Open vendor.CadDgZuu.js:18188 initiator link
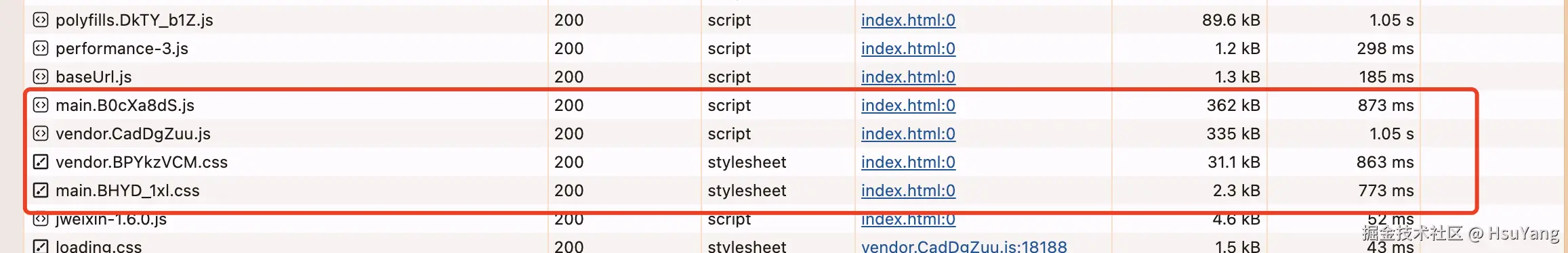Screen dimensions: 1568x253 point(964,246)
